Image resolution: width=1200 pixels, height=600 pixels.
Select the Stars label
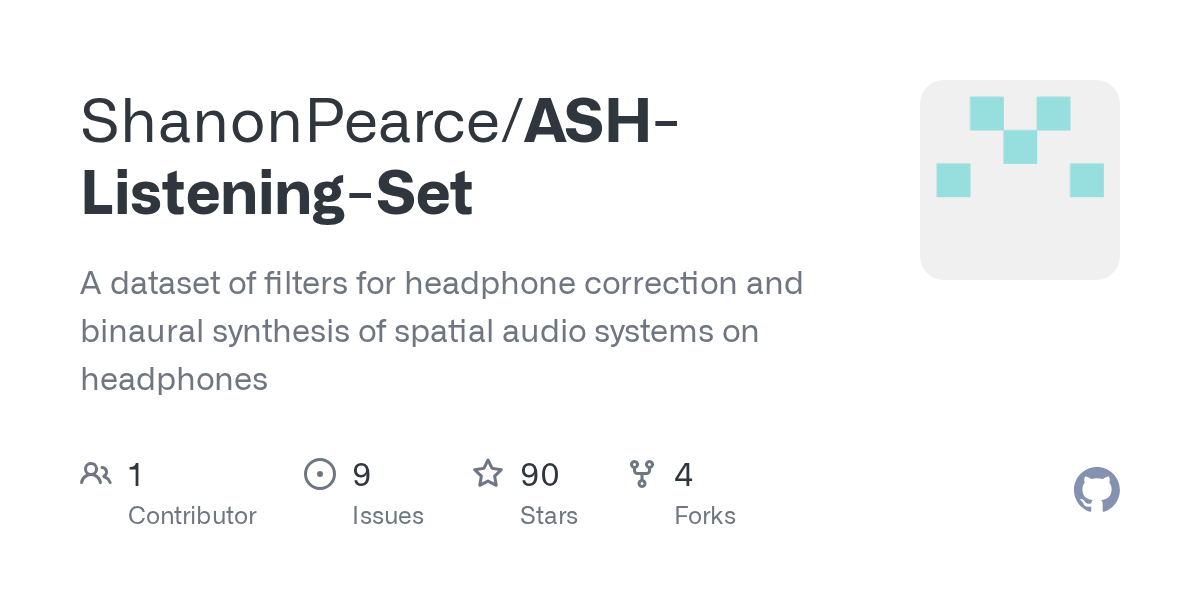click(549, 516)
